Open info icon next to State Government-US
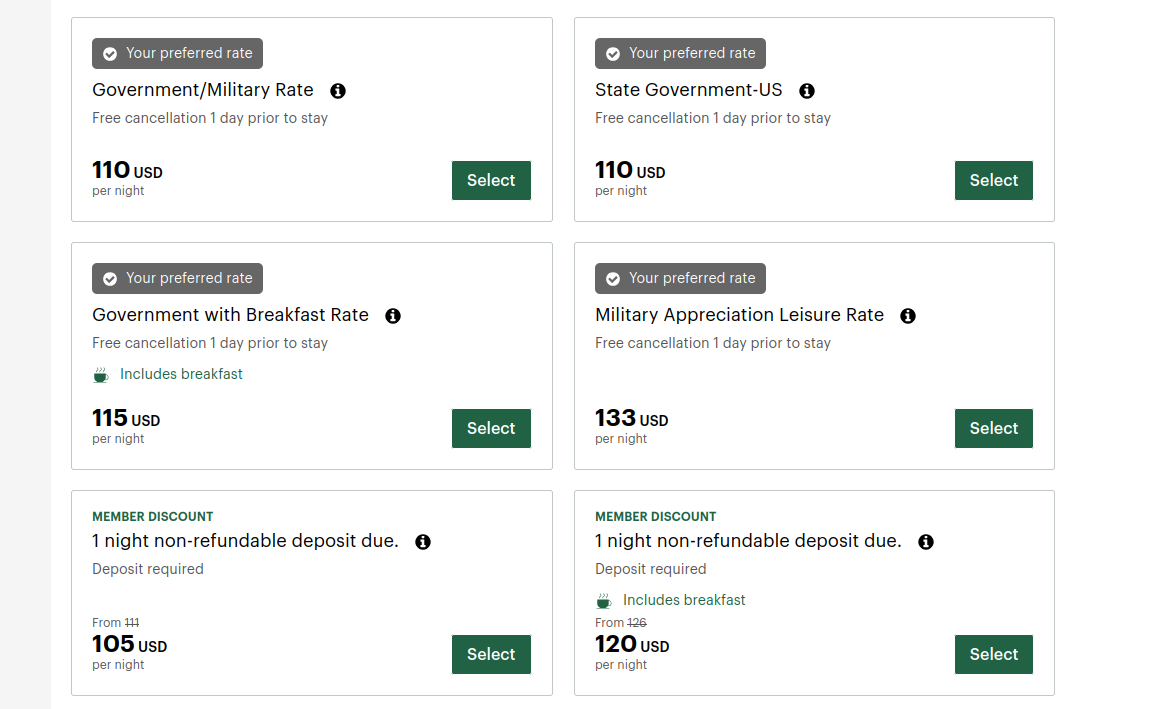 [807, 91]
